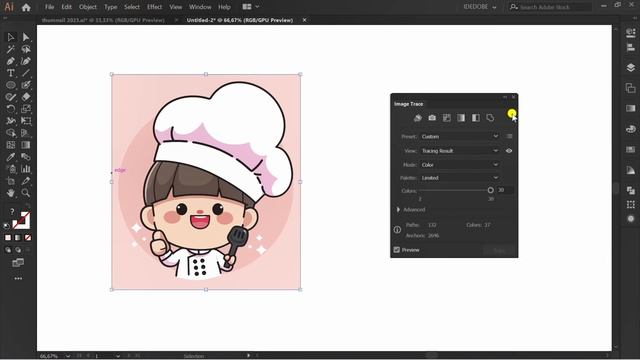Open the Effect menu

(154, 7)
